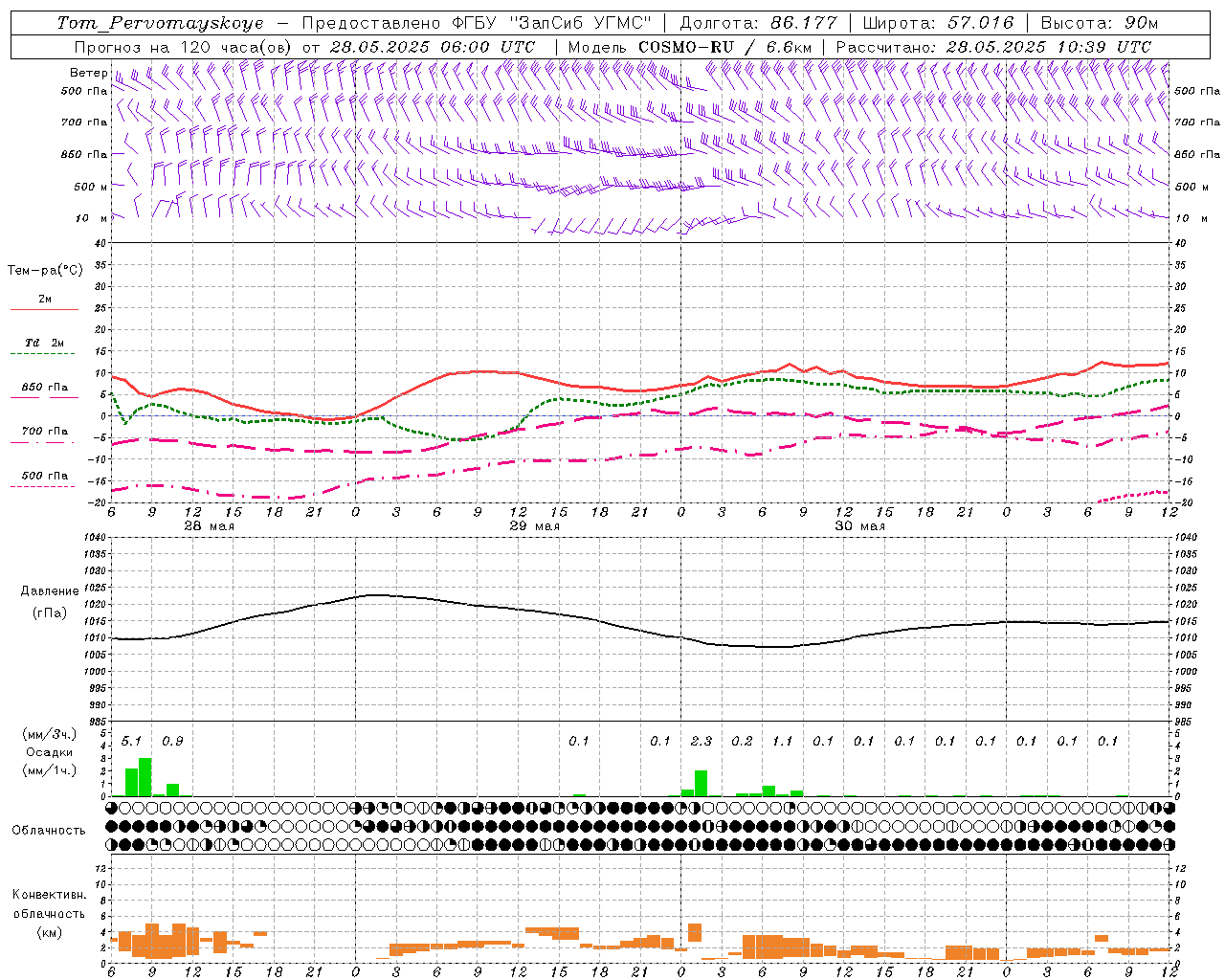This screenshot has width=1225, height=980.
Task: Click the Tom_Pervomayskoye station title
Action: click(x=160, y=23)
